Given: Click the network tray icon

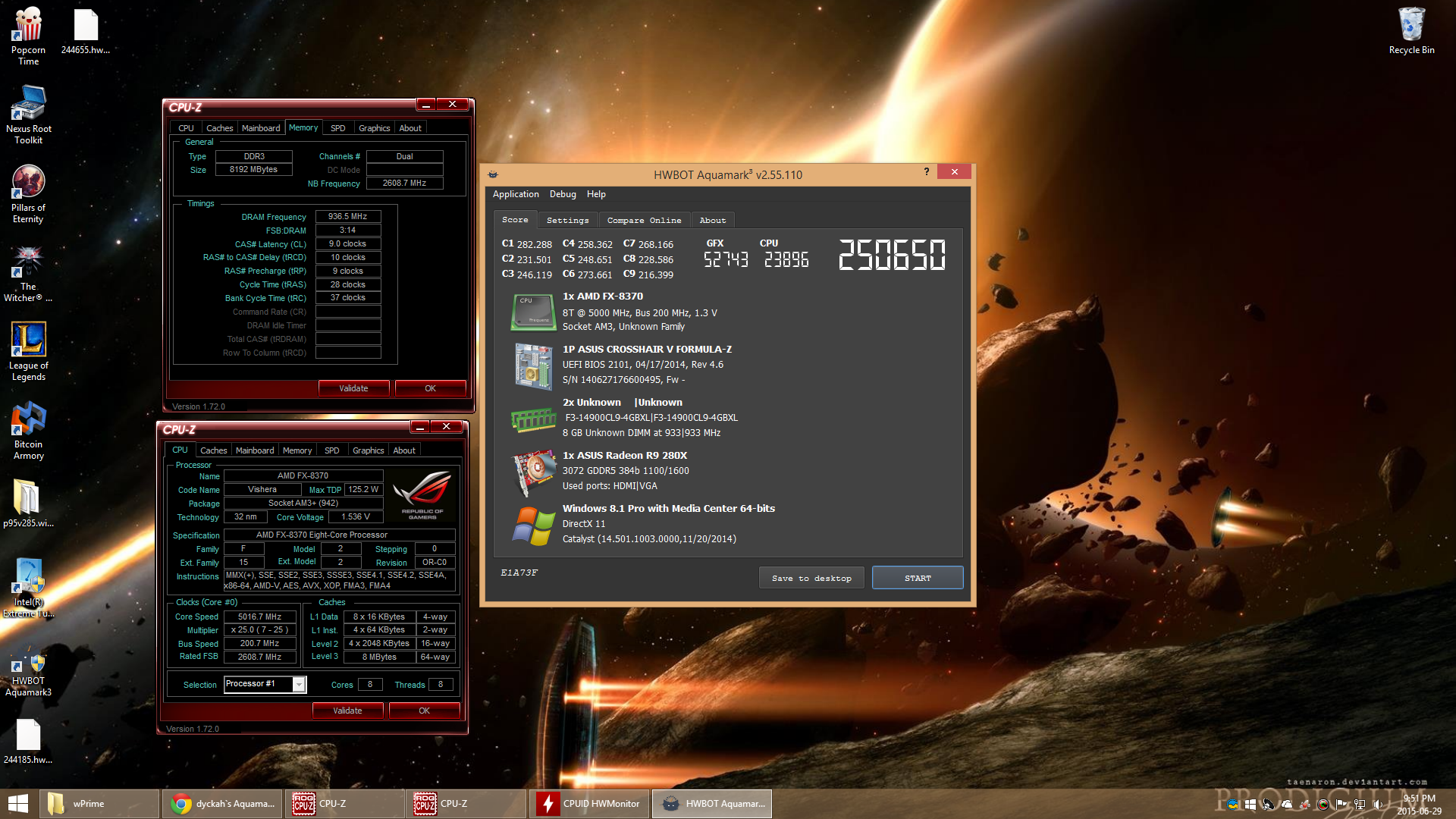Looking at the screenshot, I should pyautogui.click(x=1360, y=805).
